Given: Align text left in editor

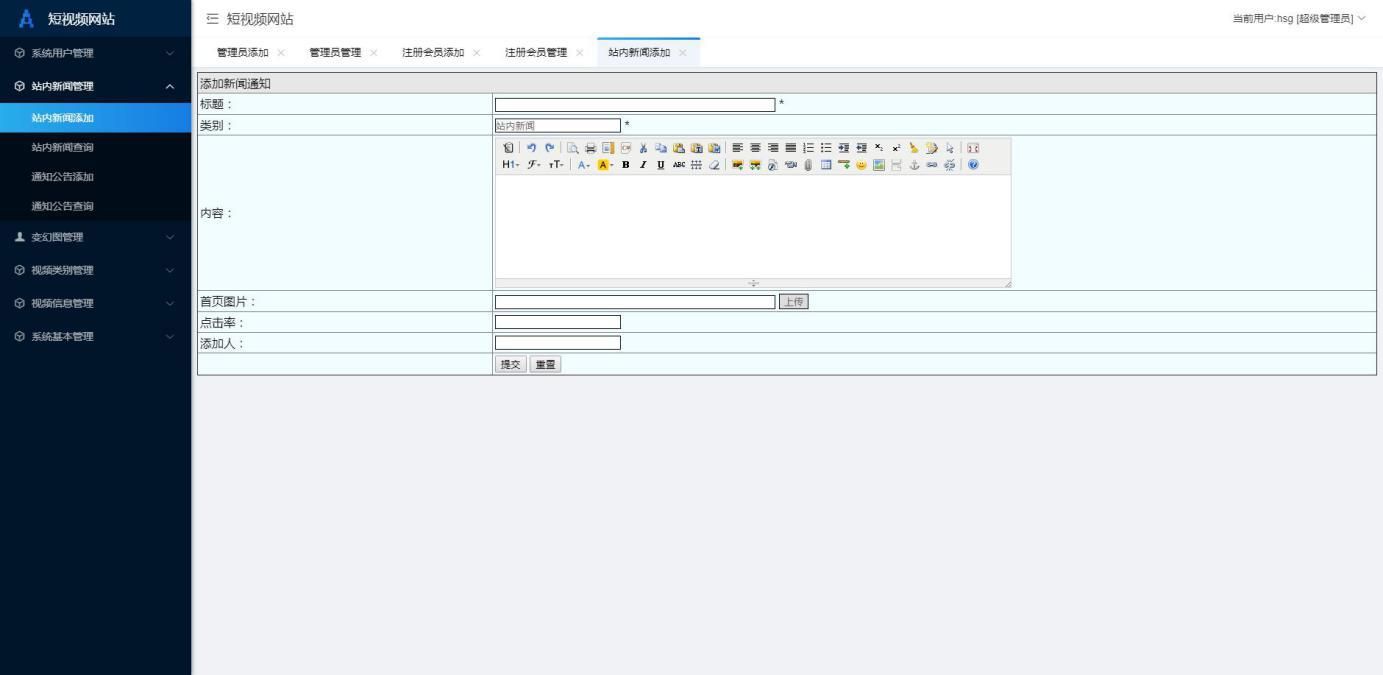Looking at the screenshot, I should pyautogui.click(x=737, y=148).
